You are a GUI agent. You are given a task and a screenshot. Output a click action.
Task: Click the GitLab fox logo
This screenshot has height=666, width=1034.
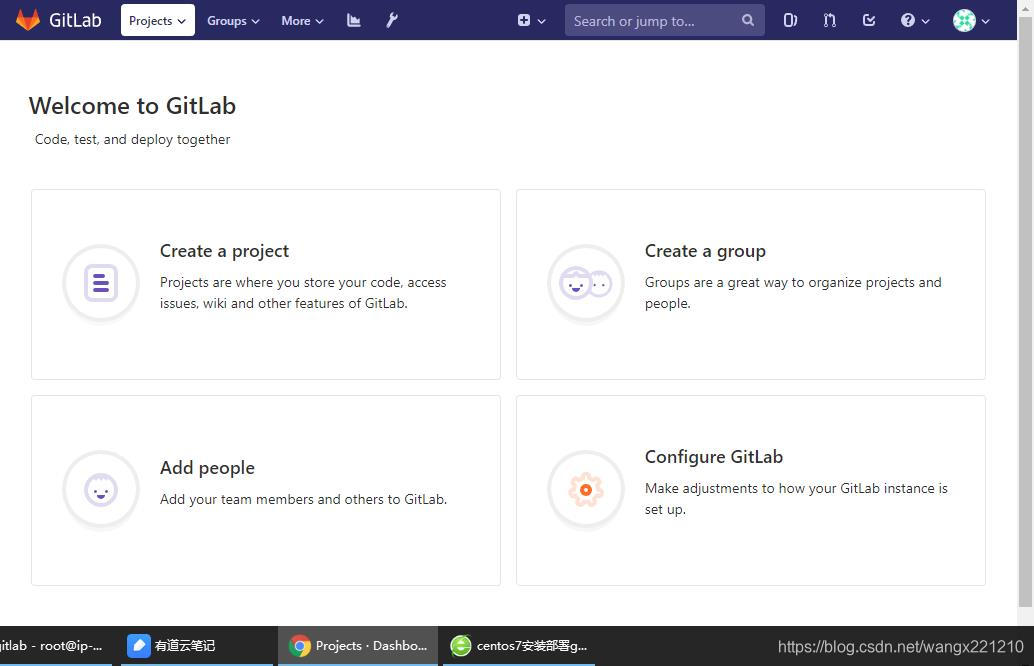(x=28, y=20)
